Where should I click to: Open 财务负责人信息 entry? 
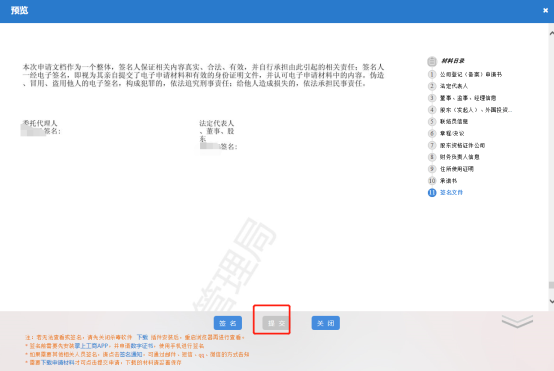459,157
